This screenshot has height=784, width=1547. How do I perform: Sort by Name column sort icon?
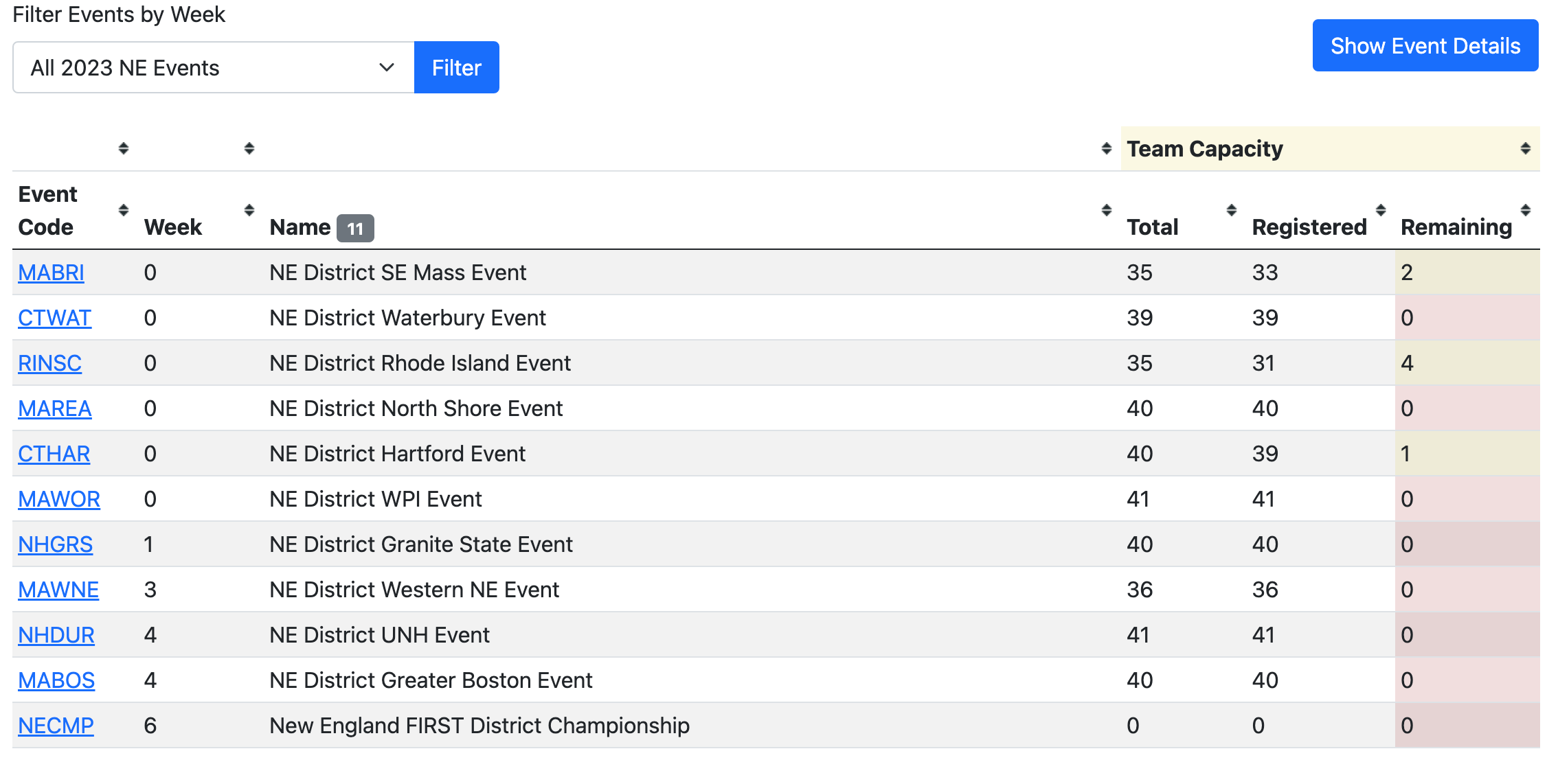click(1106, 210)
